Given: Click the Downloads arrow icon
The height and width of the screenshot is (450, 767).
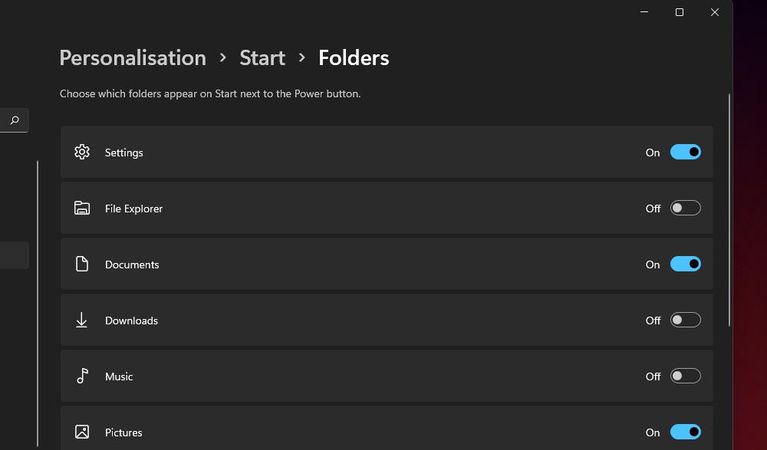Looking at the screenshot, I should click(82, 320).
